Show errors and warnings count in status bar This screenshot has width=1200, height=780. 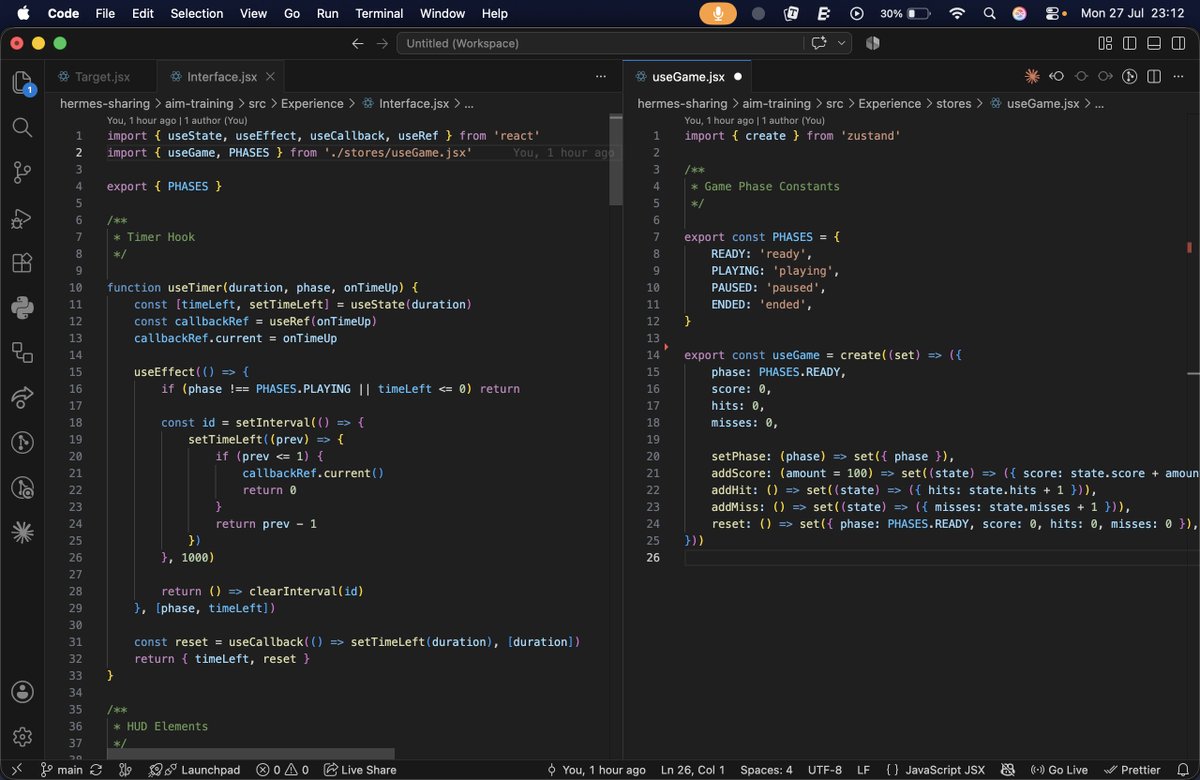[282, 770]
